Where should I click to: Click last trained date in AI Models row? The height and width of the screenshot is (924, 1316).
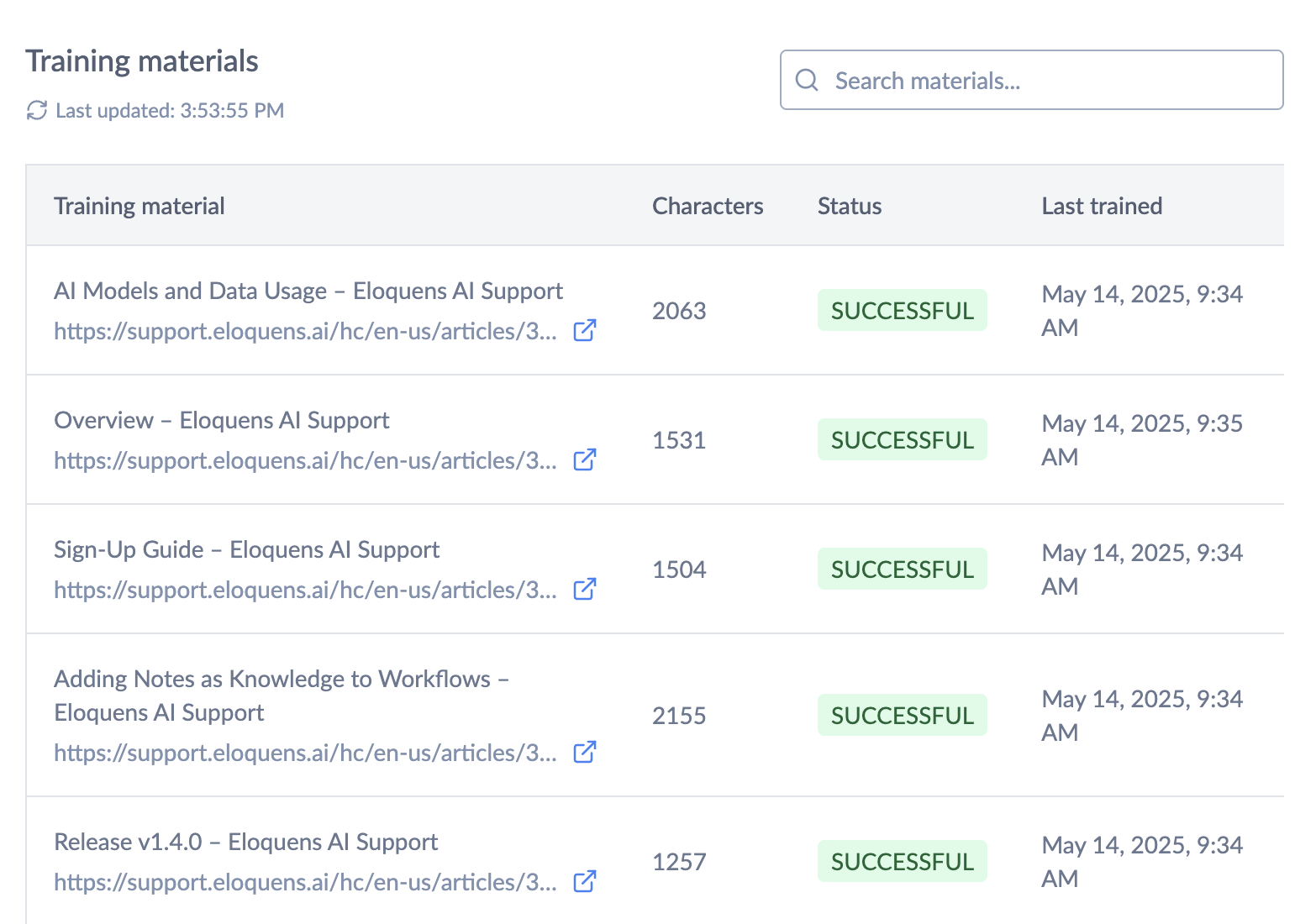click(1142, 311)
